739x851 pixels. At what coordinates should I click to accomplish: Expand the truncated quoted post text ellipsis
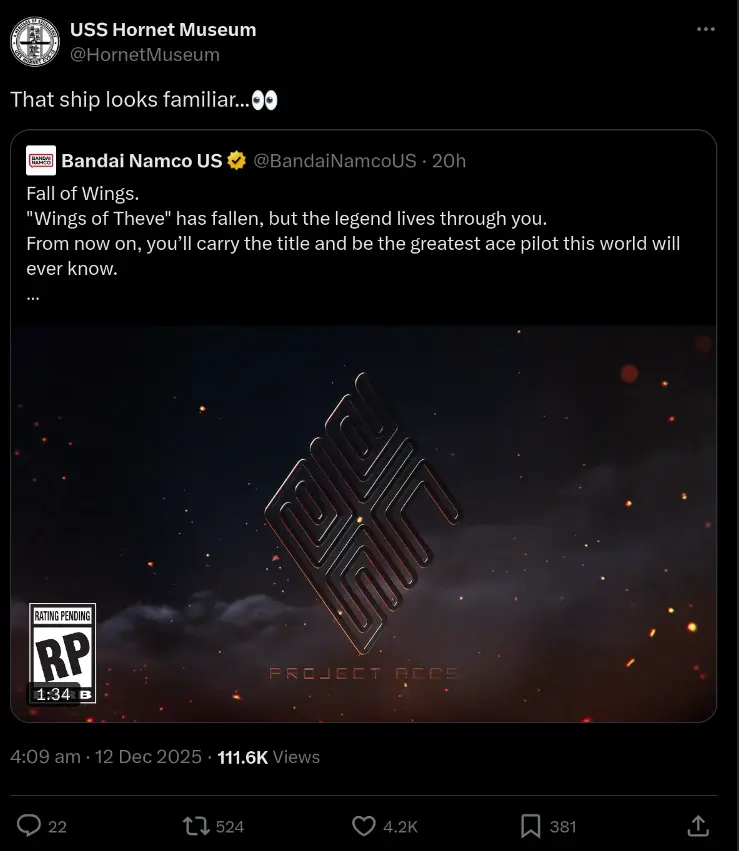pyautogui.click(x=33, y=296)
